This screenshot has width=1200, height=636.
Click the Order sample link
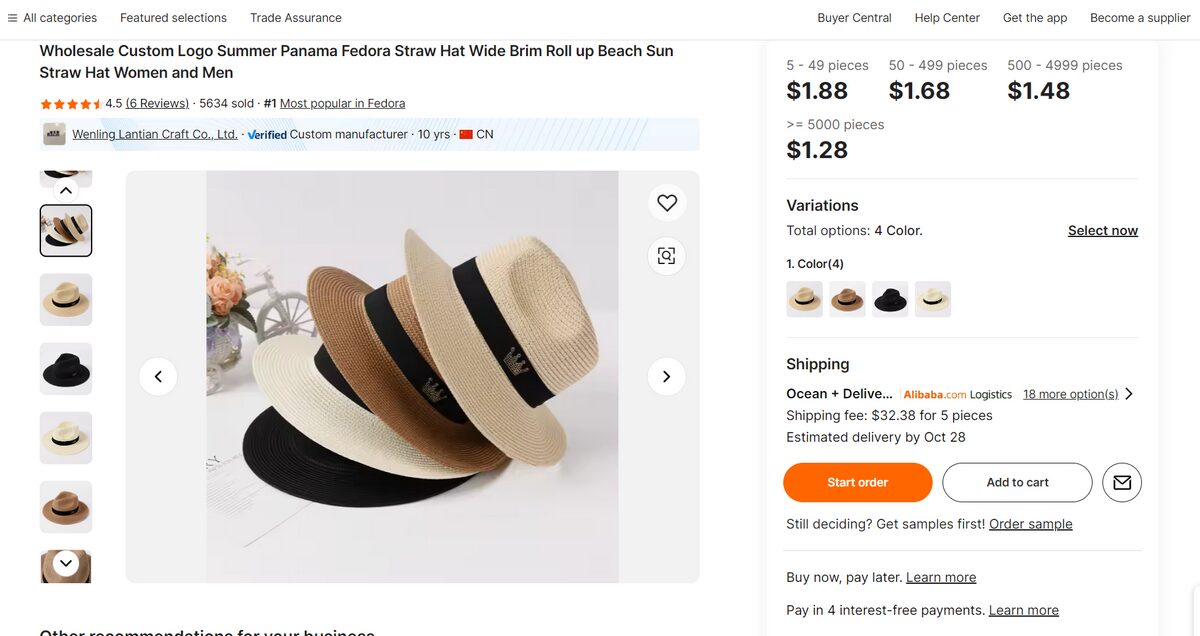pyautogui.click(x=1030, y=523)
